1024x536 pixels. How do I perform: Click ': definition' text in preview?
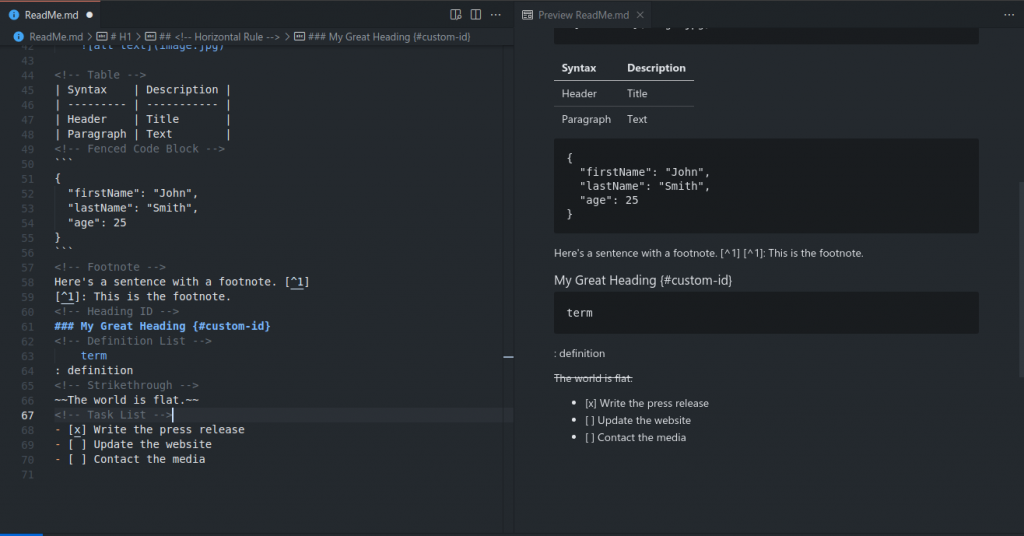pos(579,353)
